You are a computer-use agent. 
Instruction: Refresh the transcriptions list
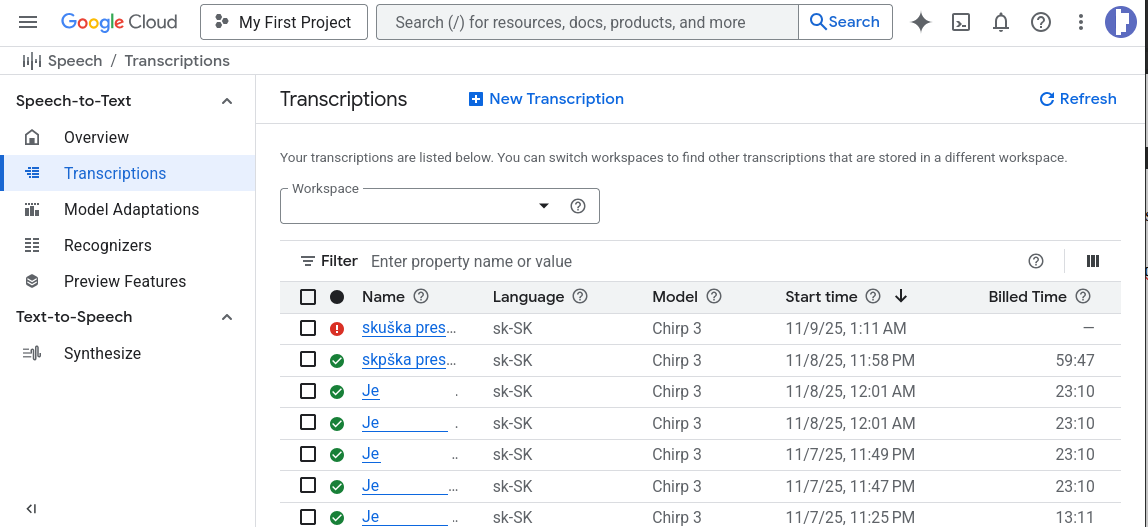[1078, 99]
